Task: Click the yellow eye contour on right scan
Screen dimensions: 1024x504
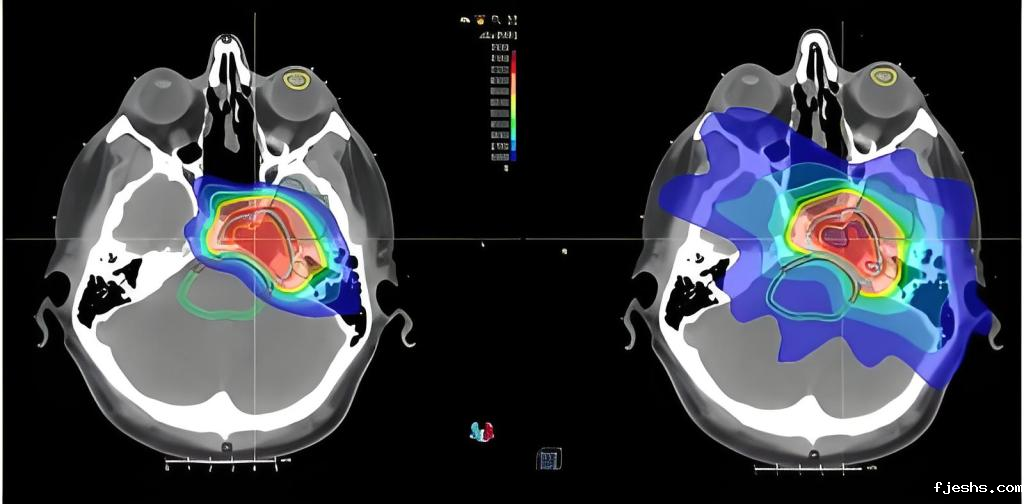Action: [x=883, y=76]
